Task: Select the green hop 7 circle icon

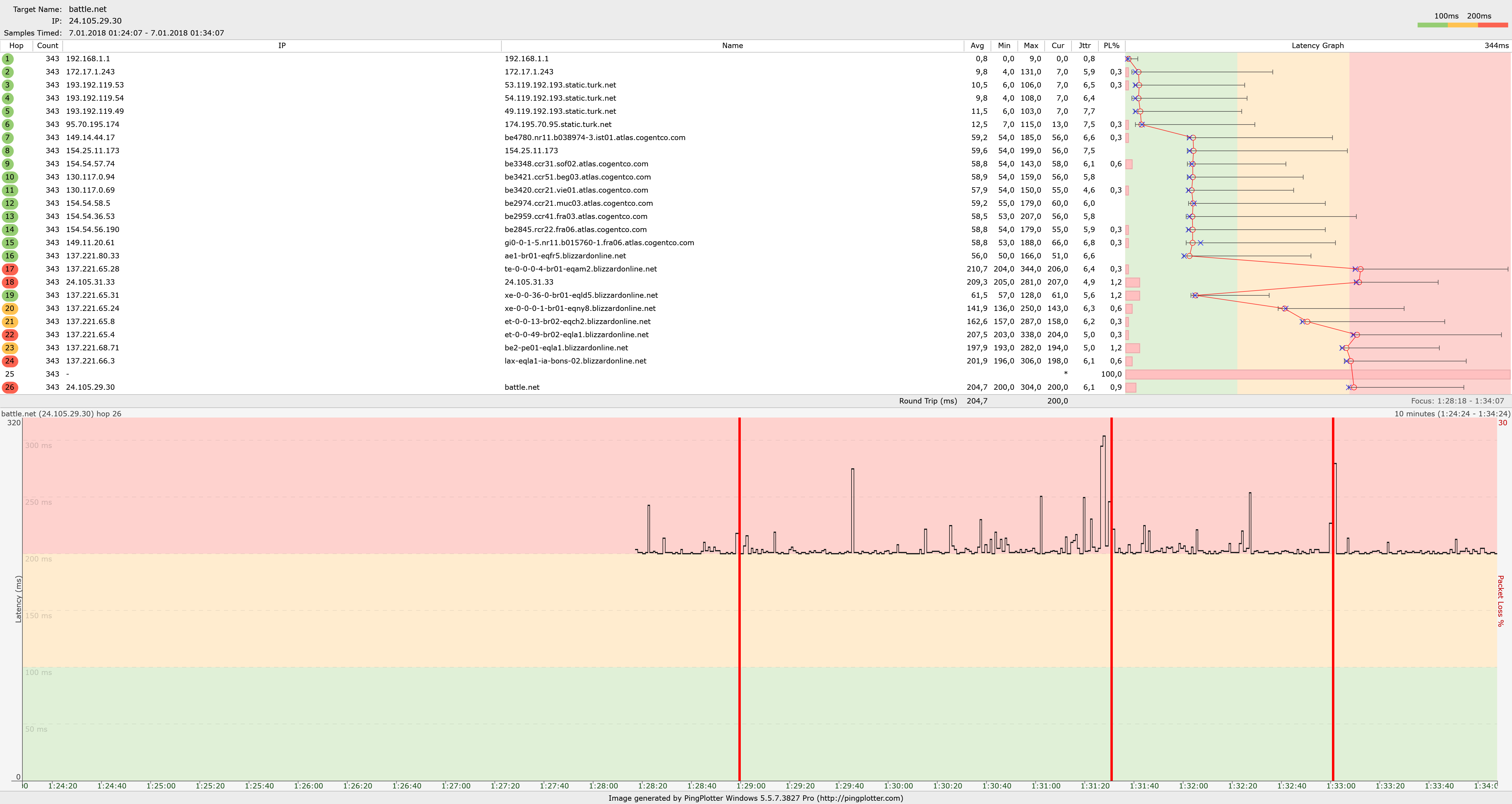Action: (8, 137)
